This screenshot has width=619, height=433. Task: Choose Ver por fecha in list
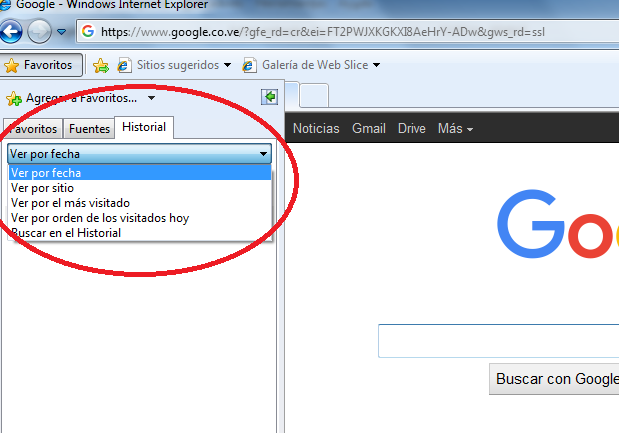click(140, 172)
